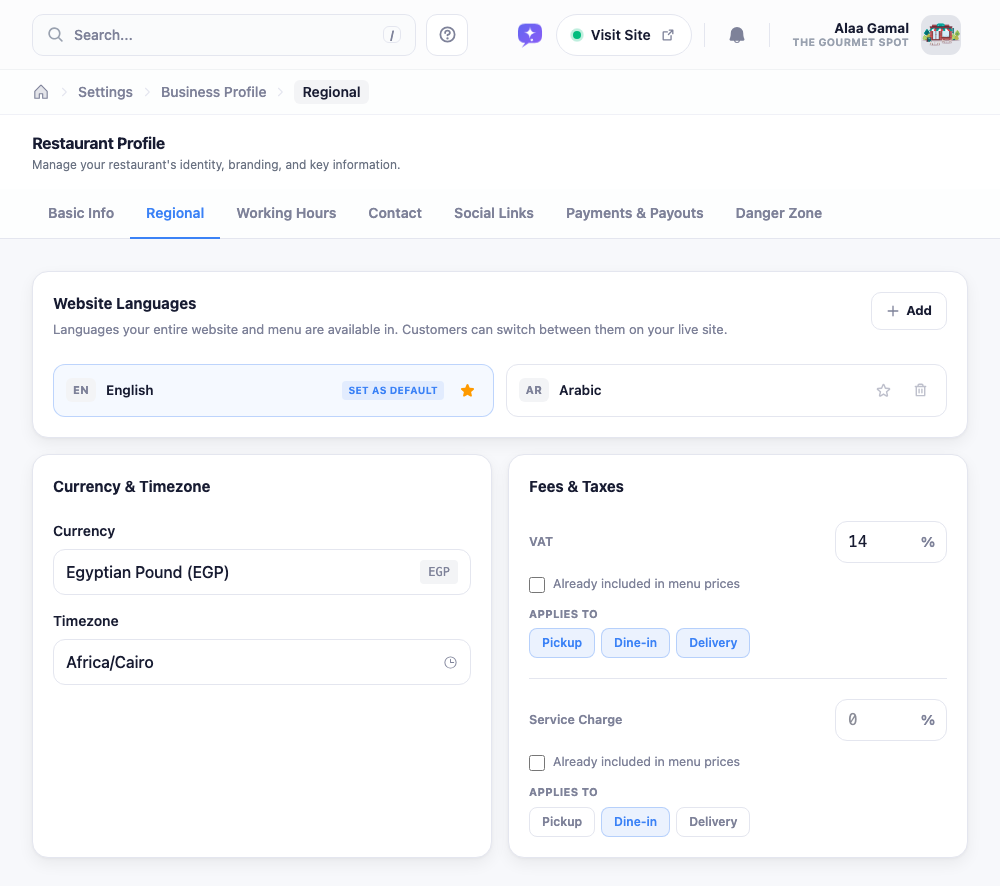This screenshot has height=886, width=1000.
Task: Delete Arabic language with trash icon
Action: [x=920, y=390]
